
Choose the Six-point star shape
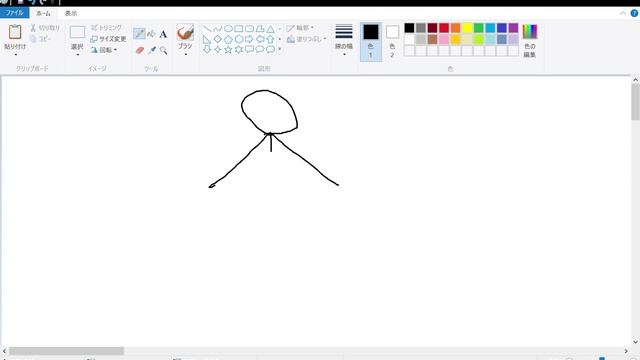239,49
